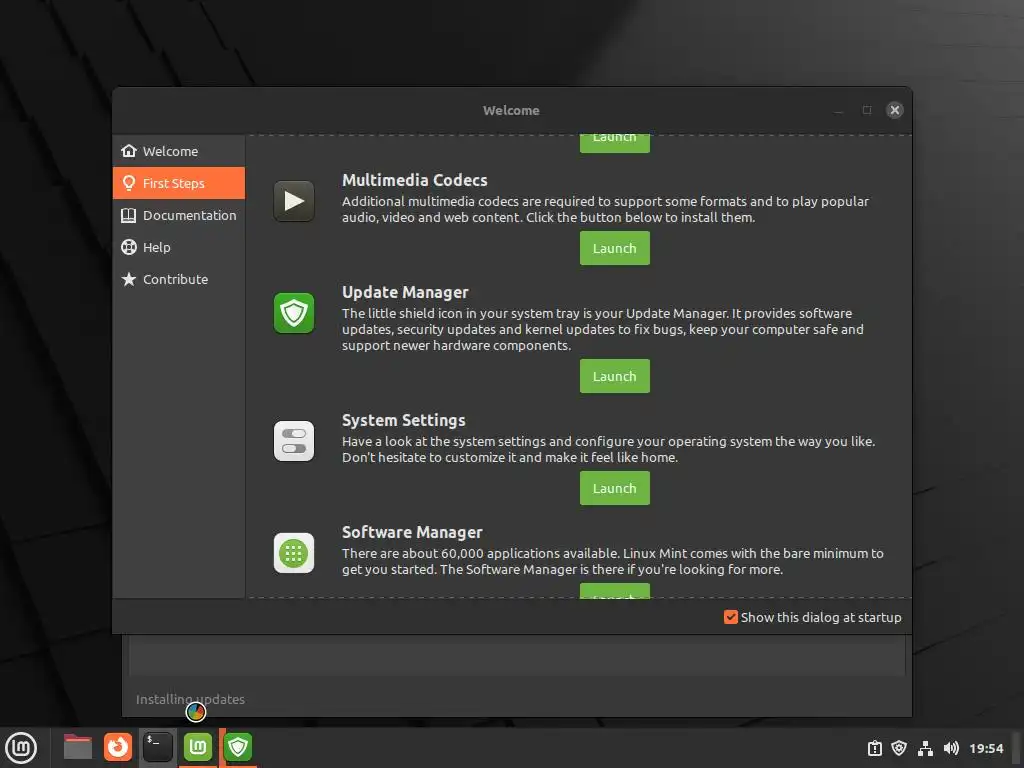The width and height of the screenshot is (1024, 768).
Task: Launch the Multimedia Codecs installer
Action: click(x=615, y=248)
